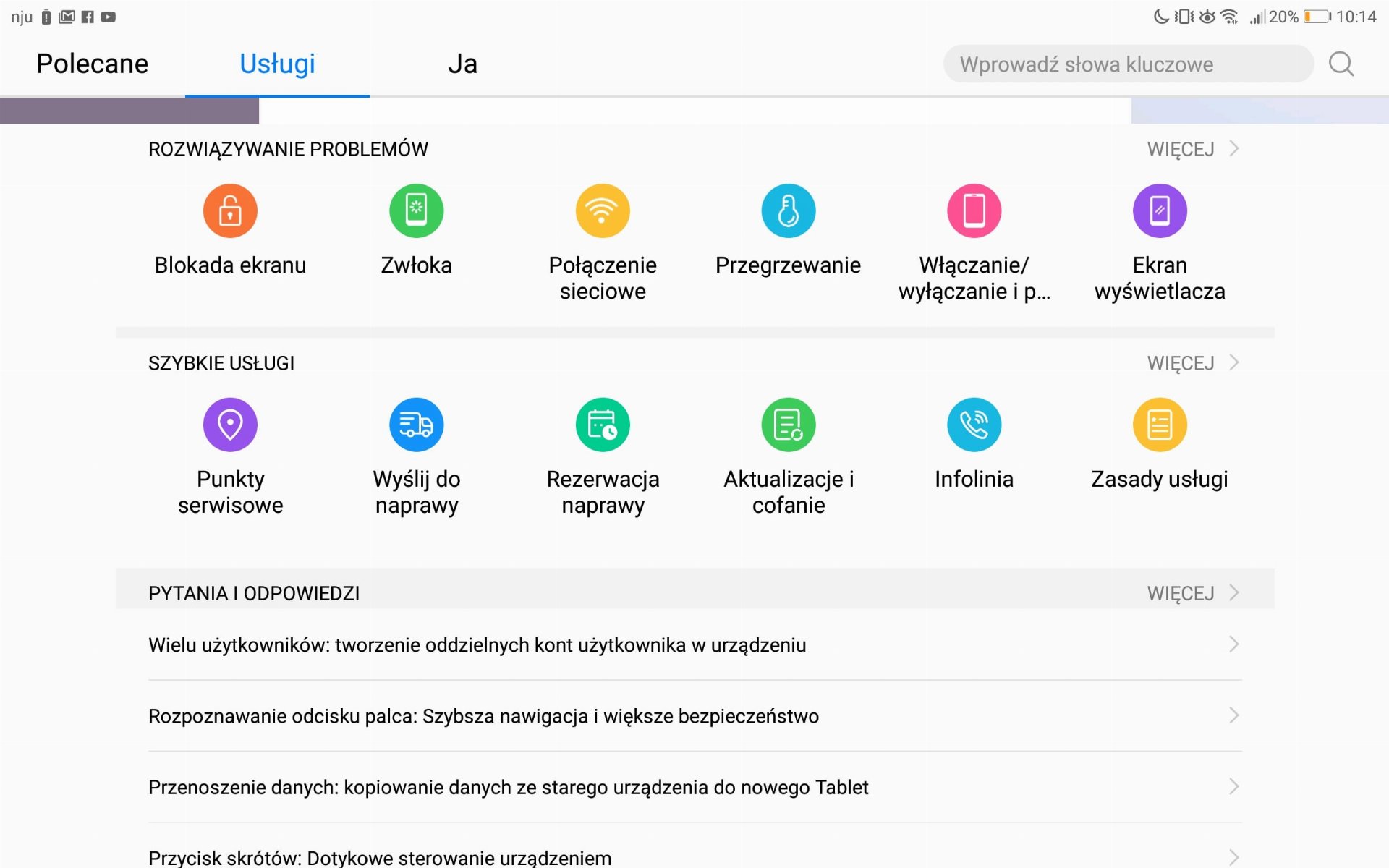Tap the Wyślij do naprawy truck icon
The image size is (1389, 868).
pyautogui.click(x=416, y=425)
